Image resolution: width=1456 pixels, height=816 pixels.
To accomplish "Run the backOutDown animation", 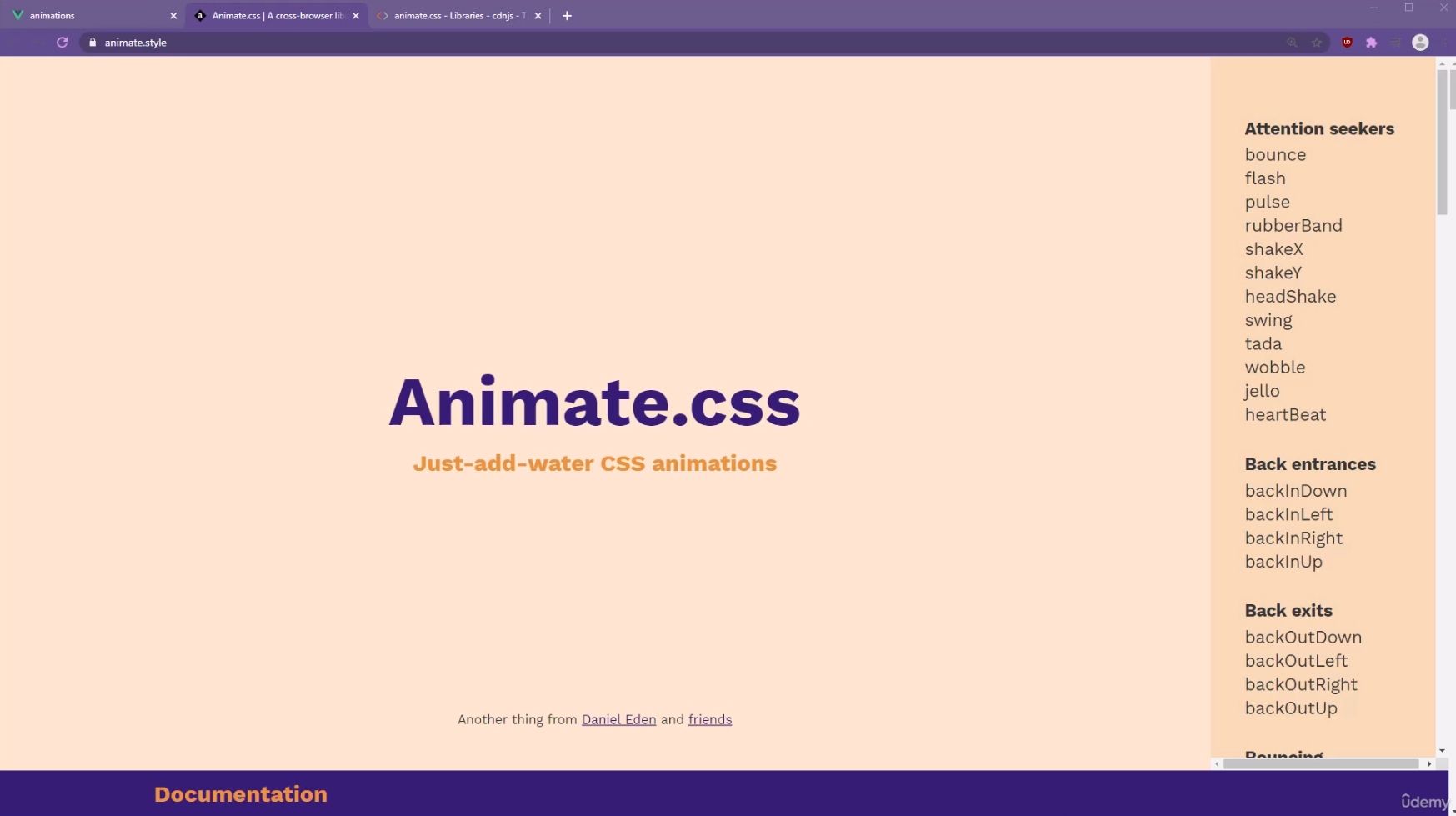I will tap(1303, 637).
